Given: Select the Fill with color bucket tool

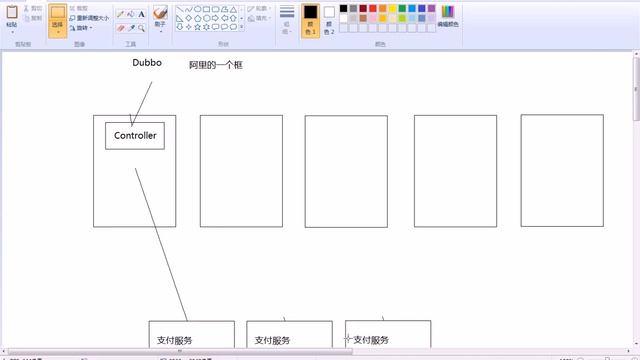Looking at the screenshot, I should click(x=131, y=14).
